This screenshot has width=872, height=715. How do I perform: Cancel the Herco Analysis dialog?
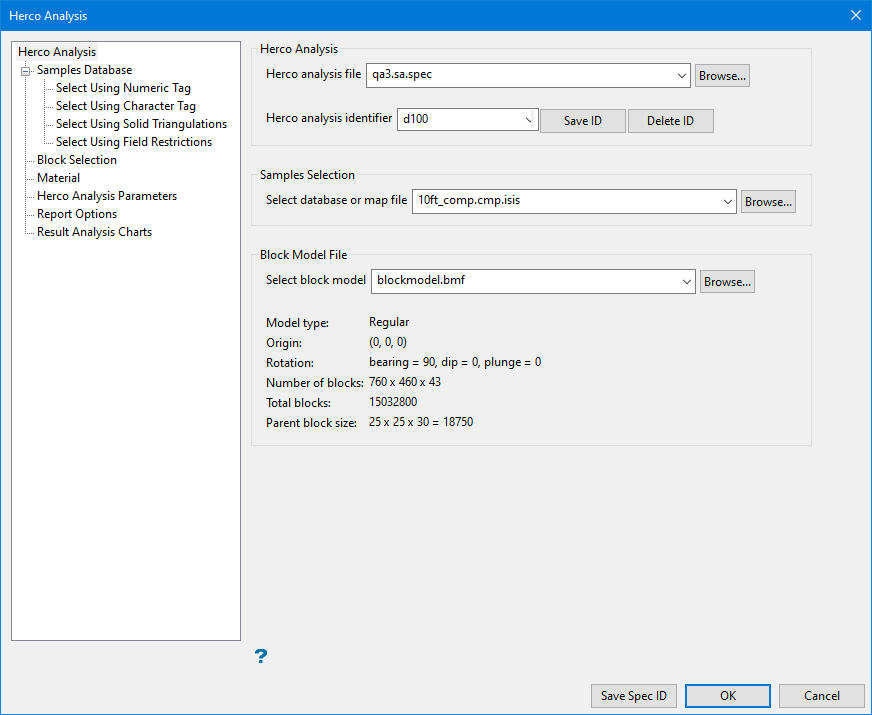(821, 696)
